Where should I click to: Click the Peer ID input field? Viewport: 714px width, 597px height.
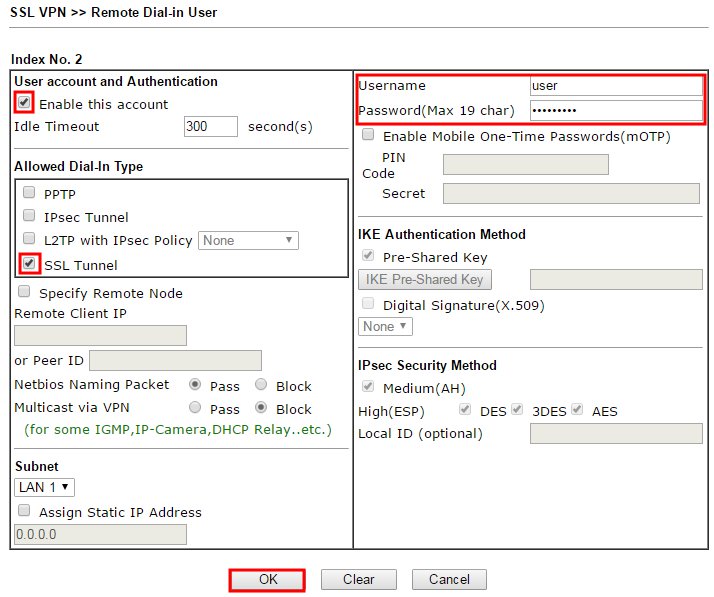tap(175, 361)
